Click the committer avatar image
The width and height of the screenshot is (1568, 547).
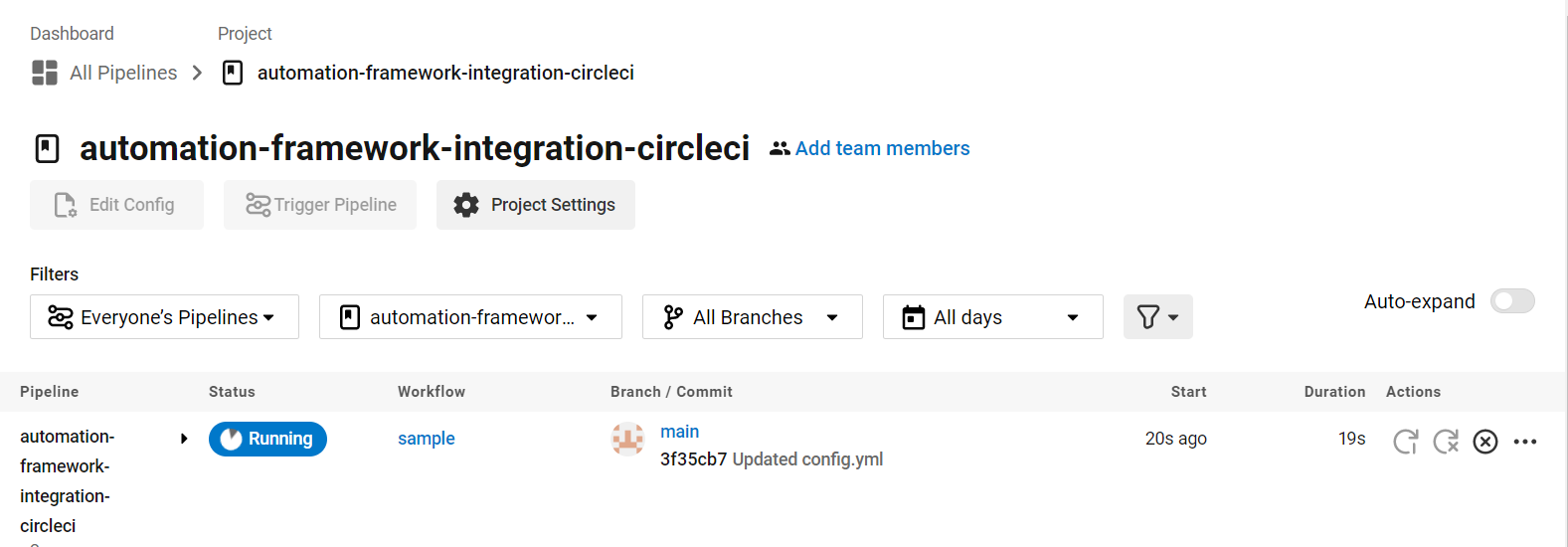tap(627, 439)
